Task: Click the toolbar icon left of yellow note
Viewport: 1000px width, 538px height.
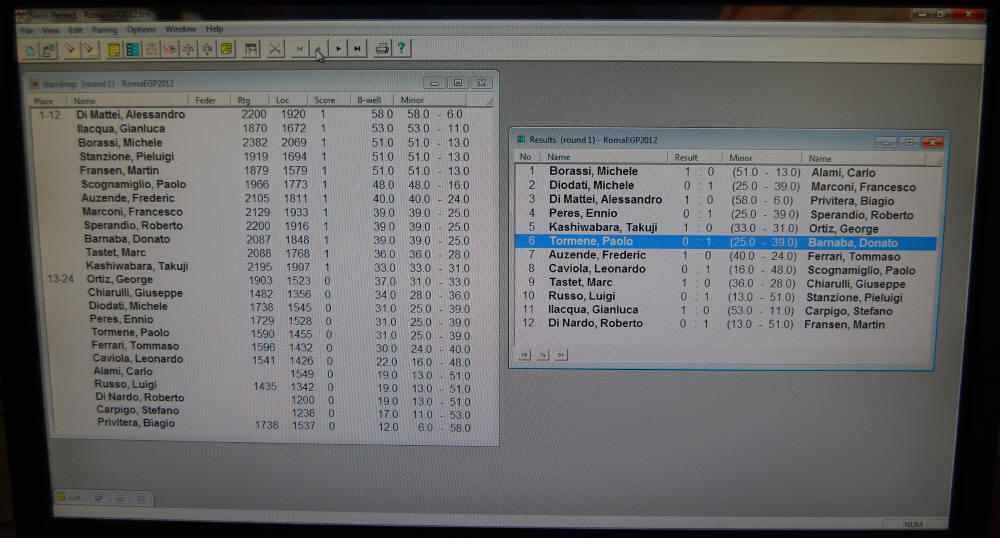Action: click(207, 49)
